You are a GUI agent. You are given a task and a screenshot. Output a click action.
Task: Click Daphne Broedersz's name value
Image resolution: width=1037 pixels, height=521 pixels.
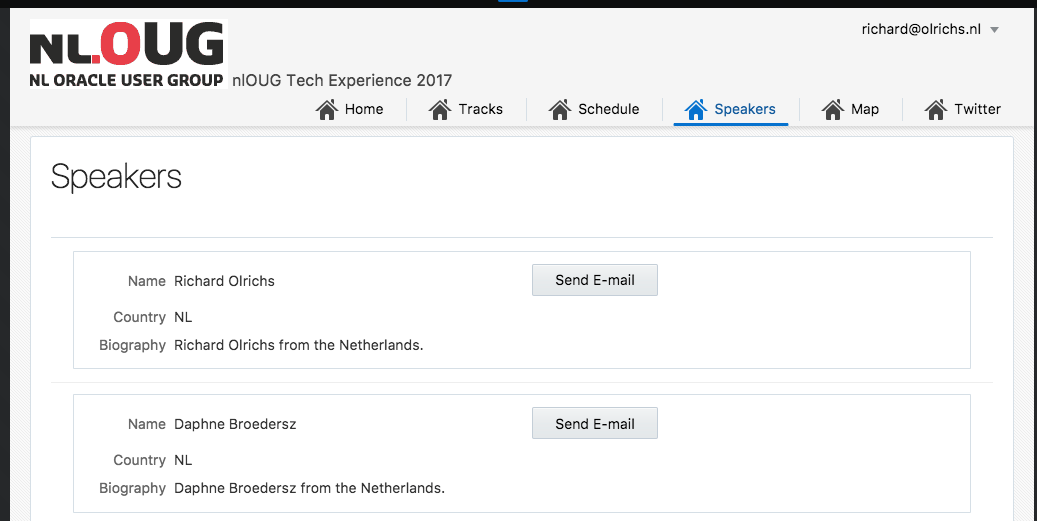click(235, 424)
